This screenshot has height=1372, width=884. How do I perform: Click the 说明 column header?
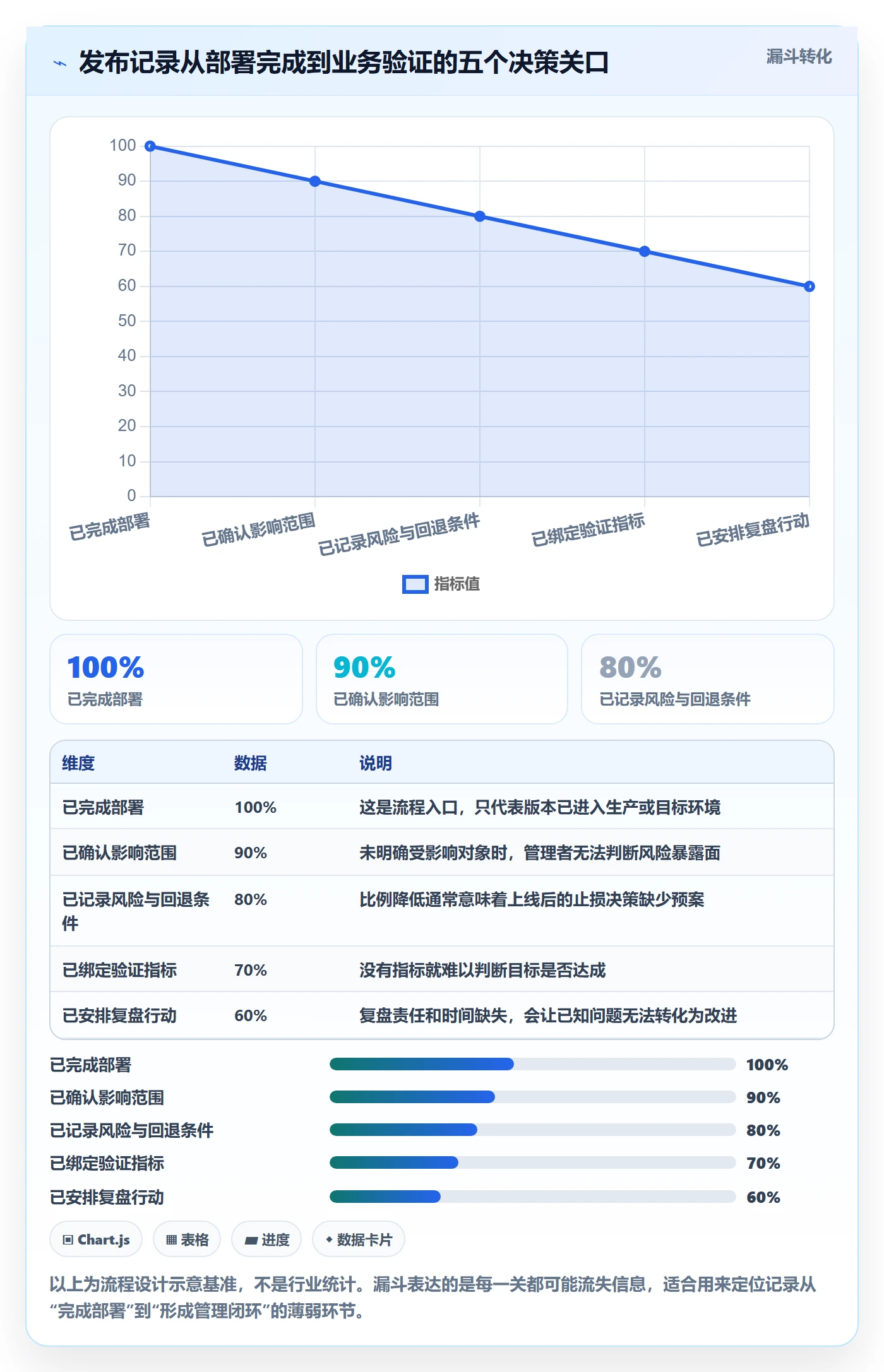coord(376,763)
